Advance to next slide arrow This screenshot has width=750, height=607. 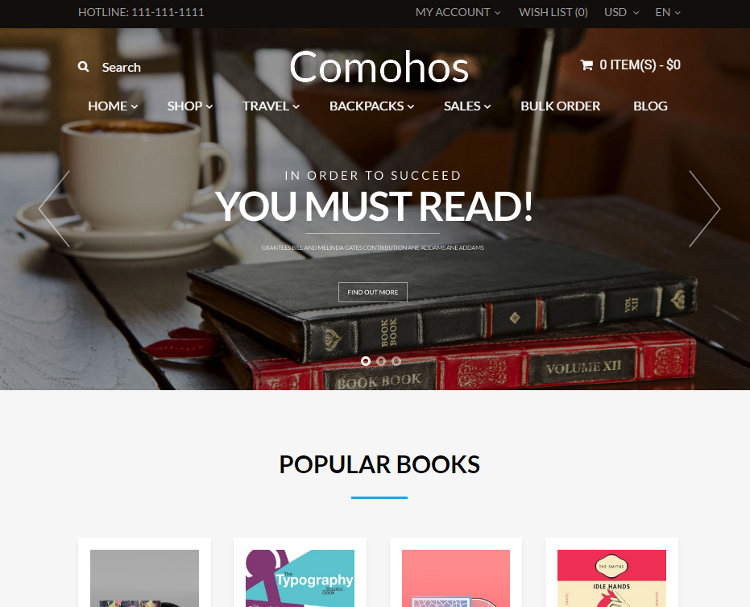click(704, 209)
